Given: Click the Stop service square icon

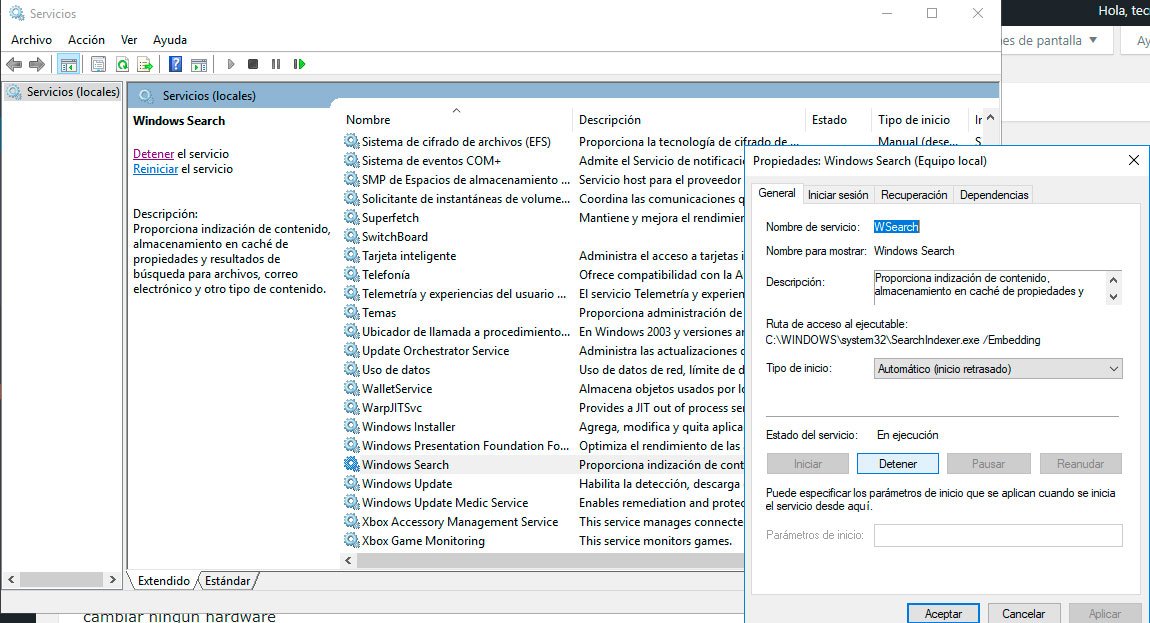Looking at the screenshot, I should [x=253, y=65].
